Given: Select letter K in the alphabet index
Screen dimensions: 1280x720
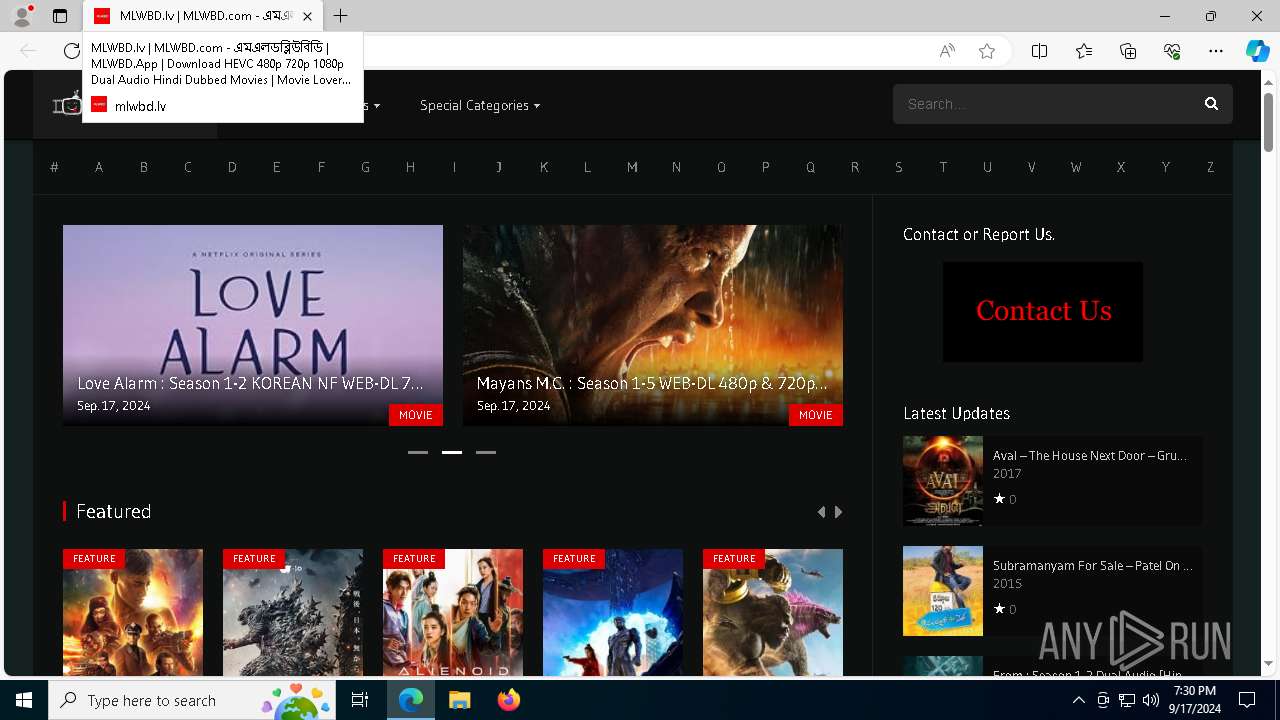Looking at the screenshot, I should pyautogui.click(x=543, y=167).
